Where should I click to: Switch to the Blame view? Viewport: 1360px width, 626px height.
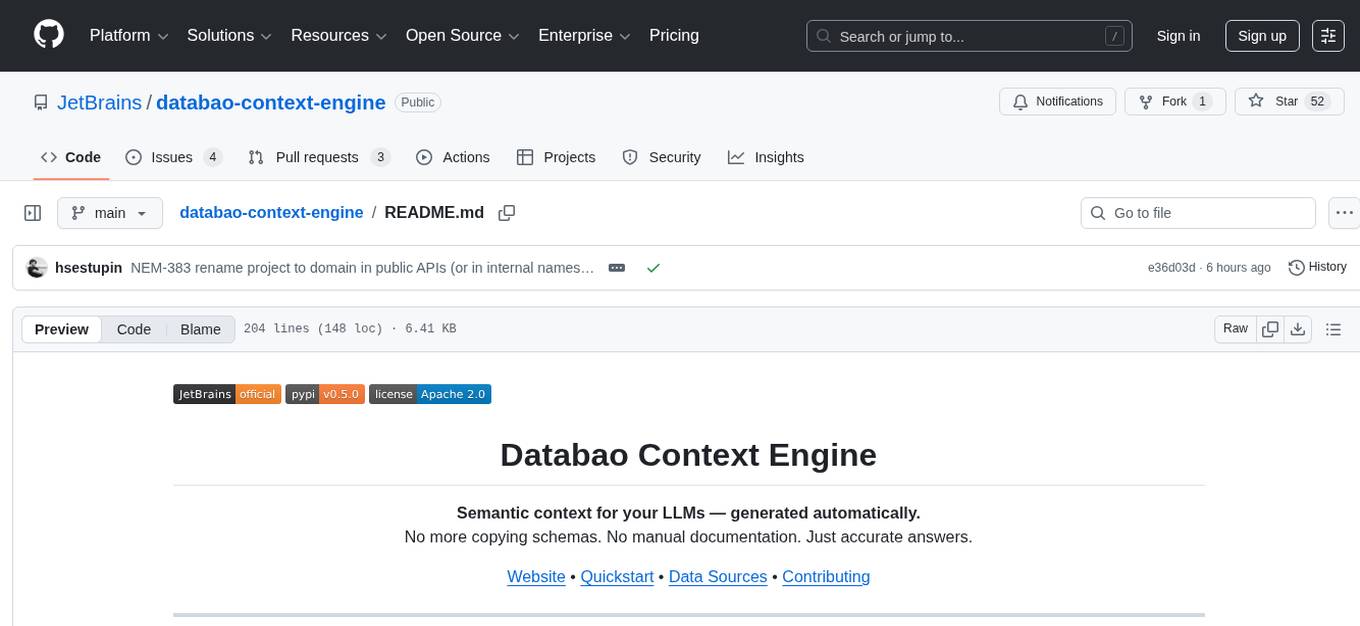click(200, 329)
